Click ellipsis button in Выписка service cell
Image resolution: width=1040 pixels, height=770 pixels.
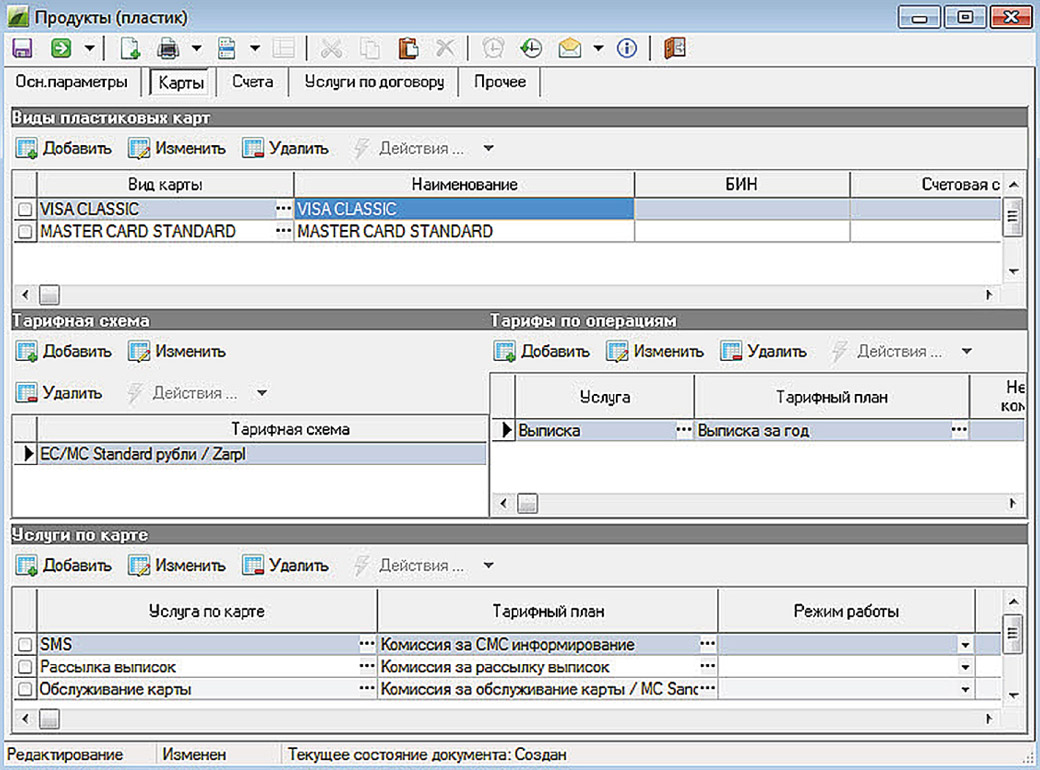coord(684,430)
